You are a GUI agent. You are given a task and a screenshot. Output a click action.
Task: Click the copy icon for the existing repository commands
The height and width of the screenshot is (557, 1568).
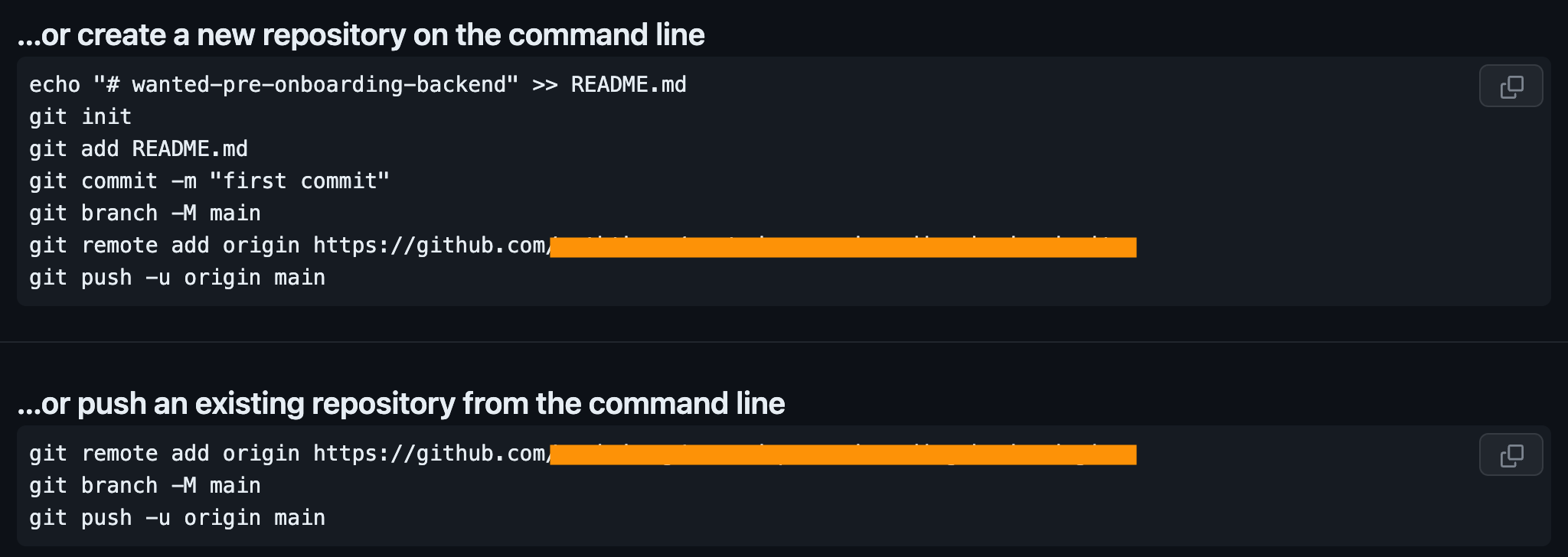(1510, 454)
